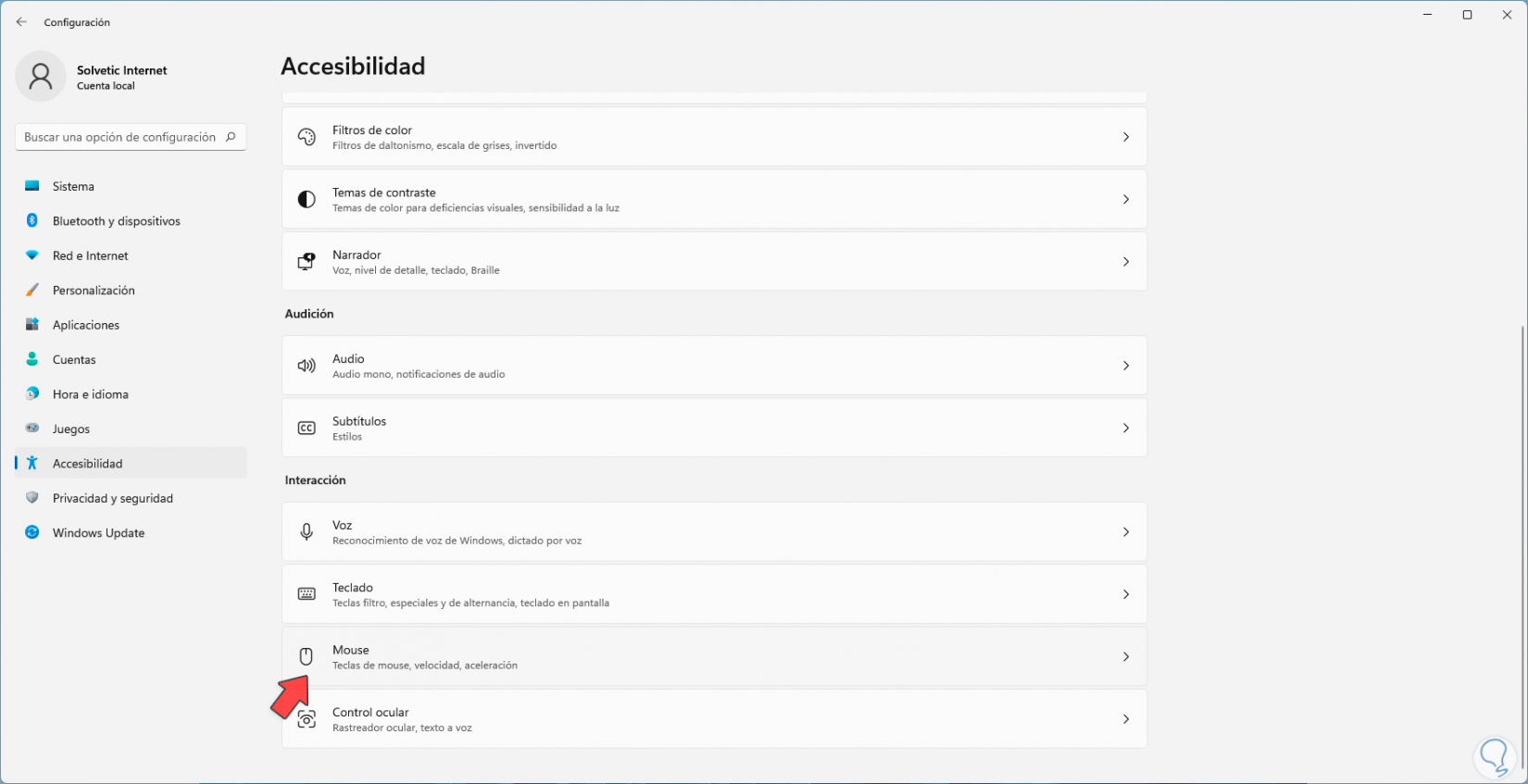Image resolution: width=1528 pixels, height=784 pixels.
Task: Click the Control ocular eye icon
Action: click(x=307, y=719)
